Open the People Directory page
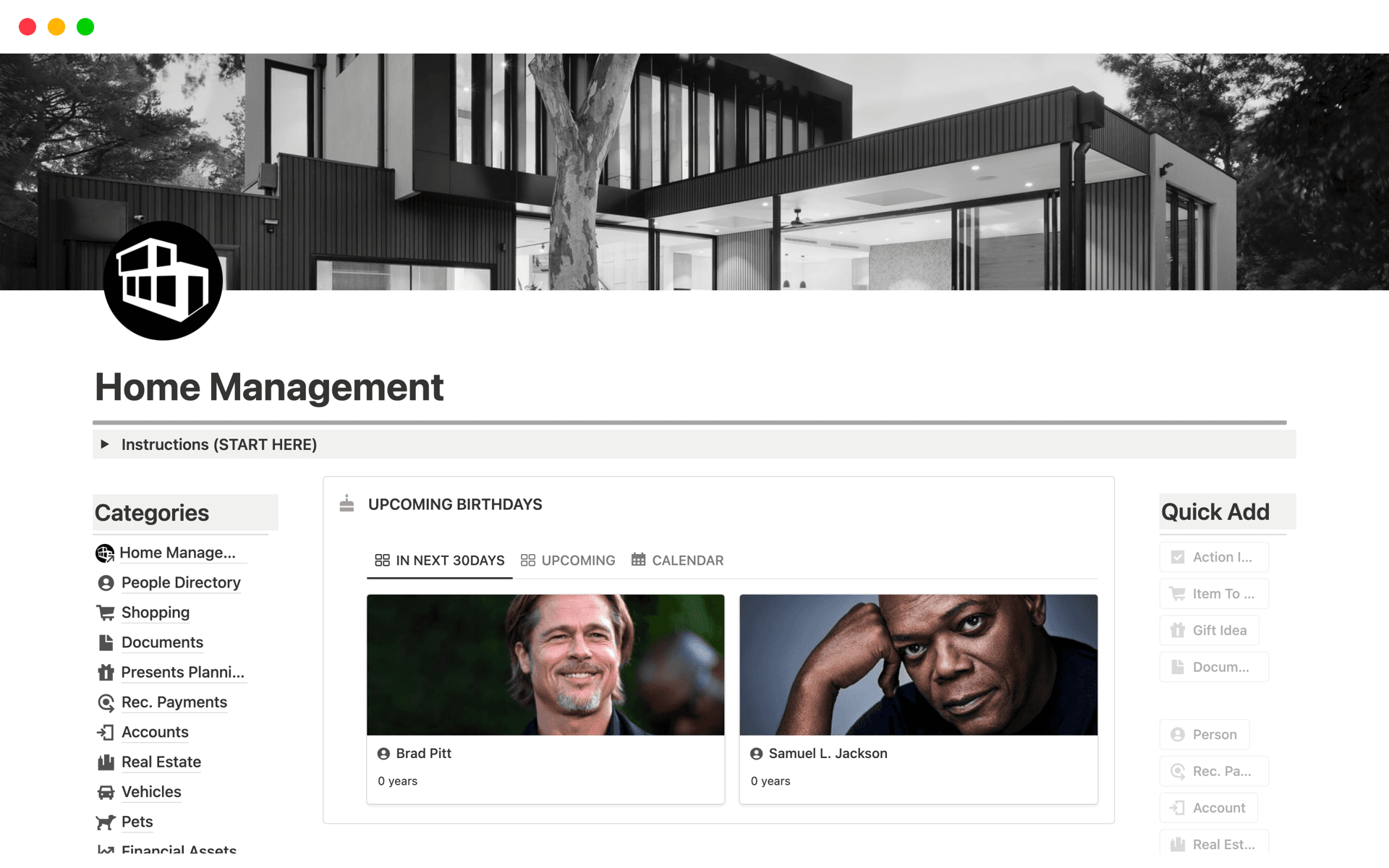This screenshot has height=868, width=1389. [180, 582]
